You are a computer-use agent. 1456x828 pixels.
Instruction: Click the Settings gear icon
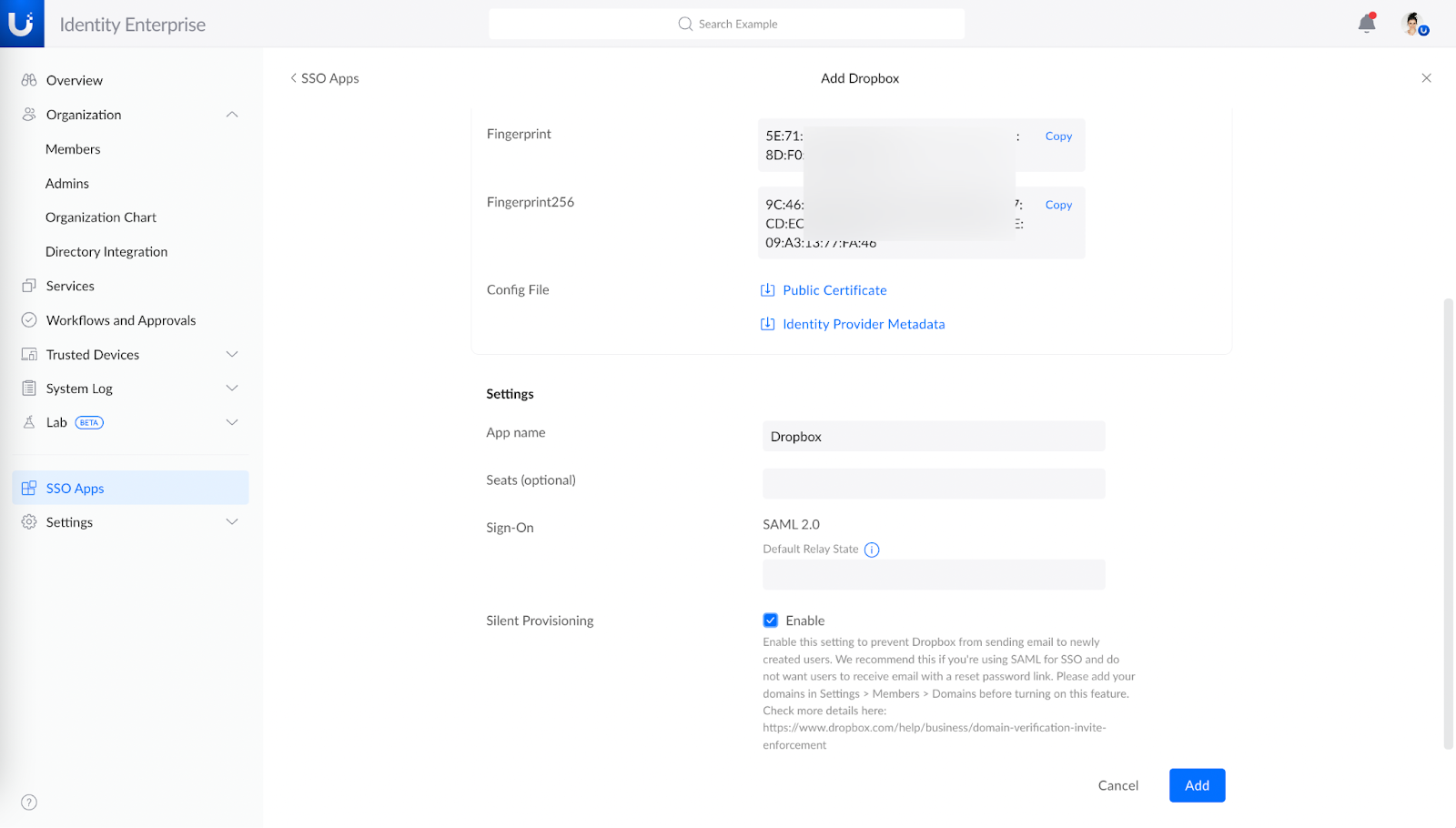point(29,522)
